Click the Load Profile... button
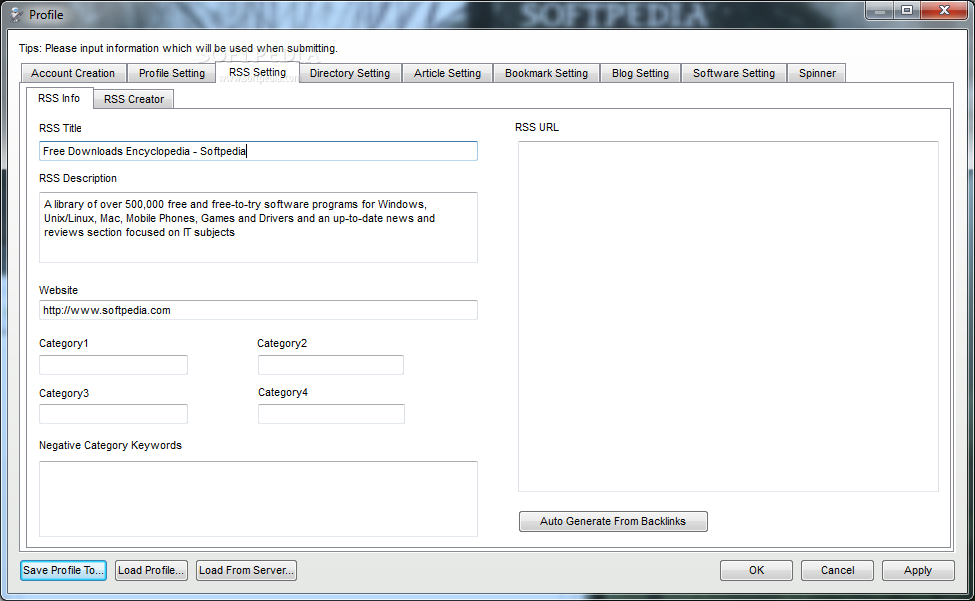The width and height of the screenshot is (975, 601). click(151, 571)
